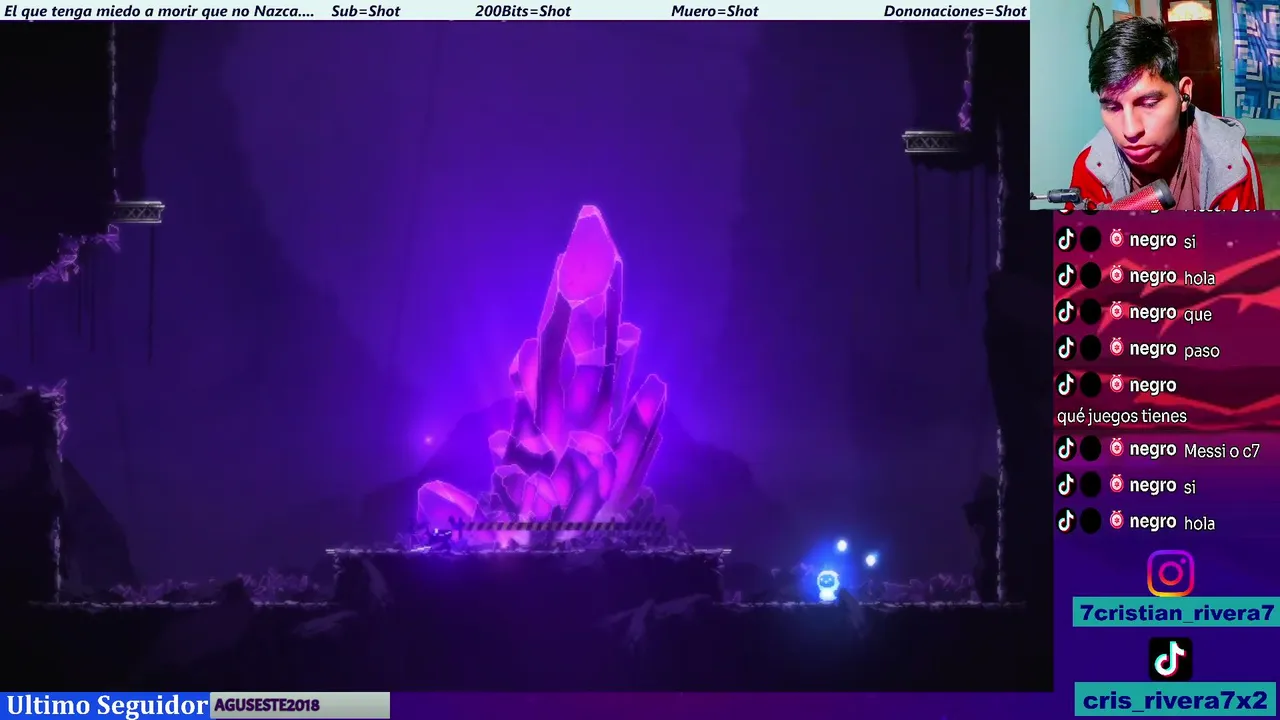Click the "El que tenga miedo a morir" banner text
The width and height of the screenshot is (1280, 720).
tap(159, 11)
